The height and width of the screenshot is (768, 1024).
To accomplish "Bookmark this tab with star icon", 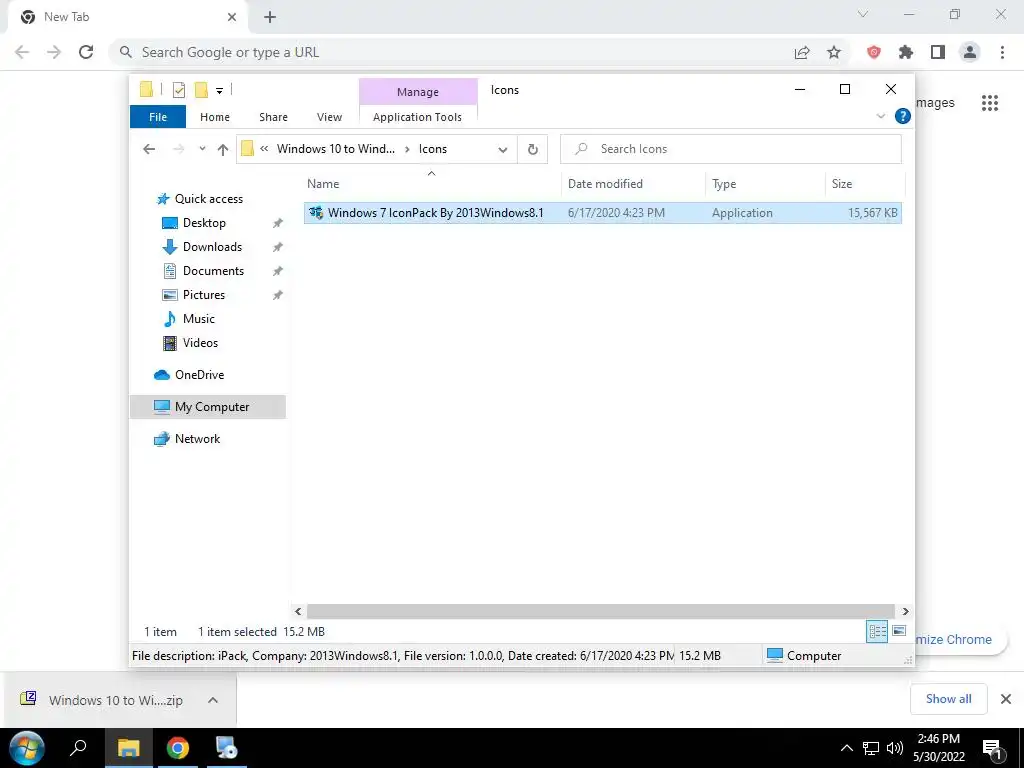I will [834, 52].
